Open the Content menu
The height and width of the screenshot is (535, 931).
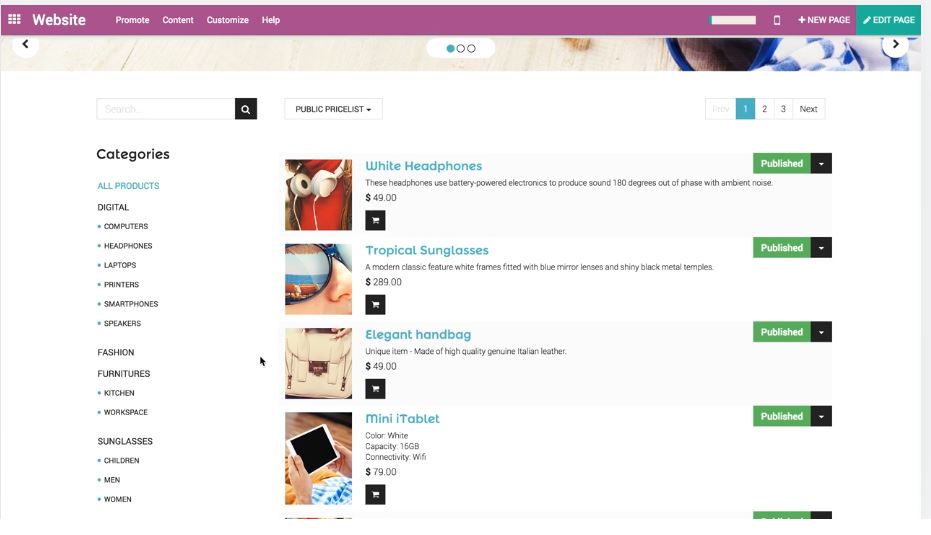click(178, 20)
